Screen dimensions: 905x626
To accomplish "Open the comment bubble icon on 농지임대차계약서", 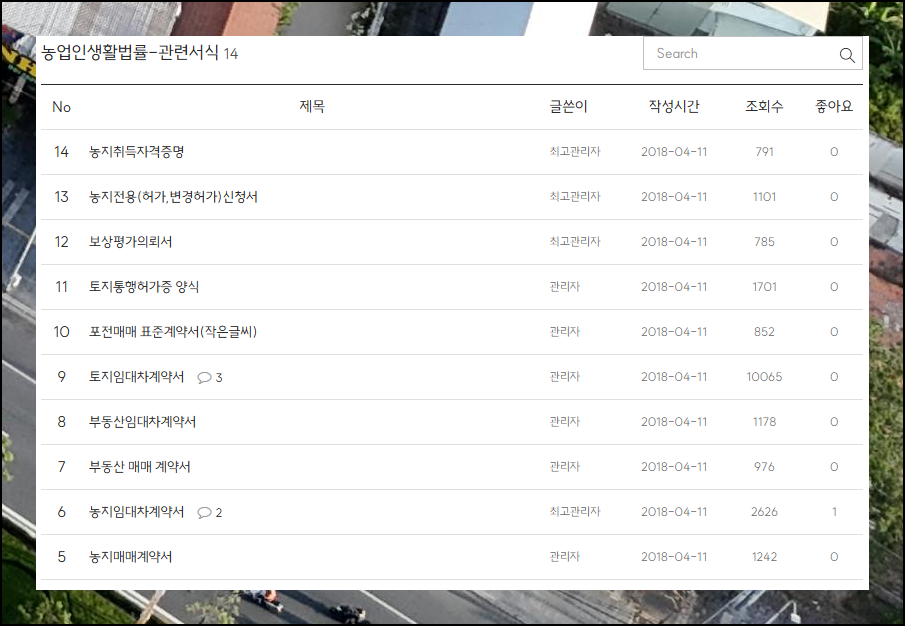I will click(x=204, y=512).
